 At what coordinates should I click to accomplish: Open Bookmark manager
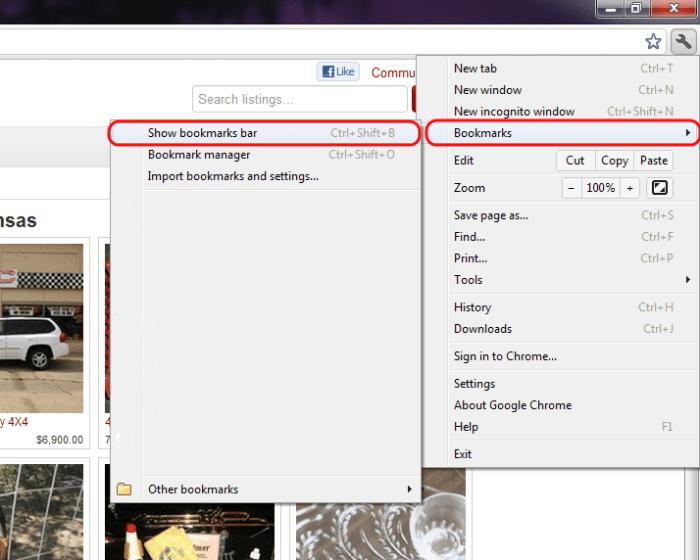tap(199, 155)
